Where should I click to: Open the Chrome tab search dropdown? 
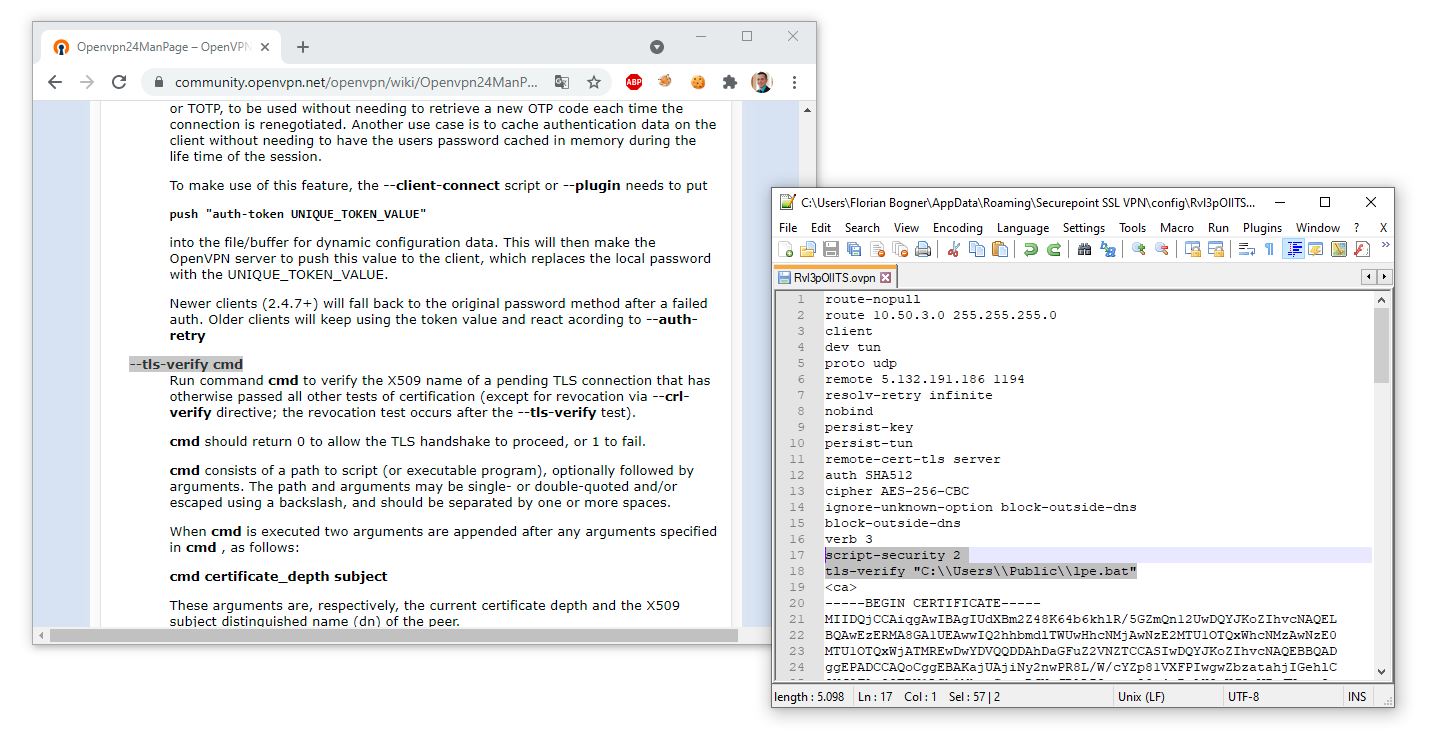tap(657, 47)
